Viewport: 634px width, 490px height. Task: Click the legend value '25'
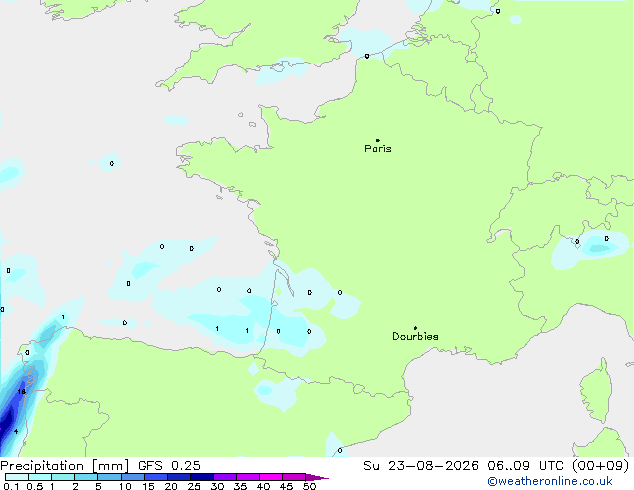pyautogui.click(x=194, y=486)
